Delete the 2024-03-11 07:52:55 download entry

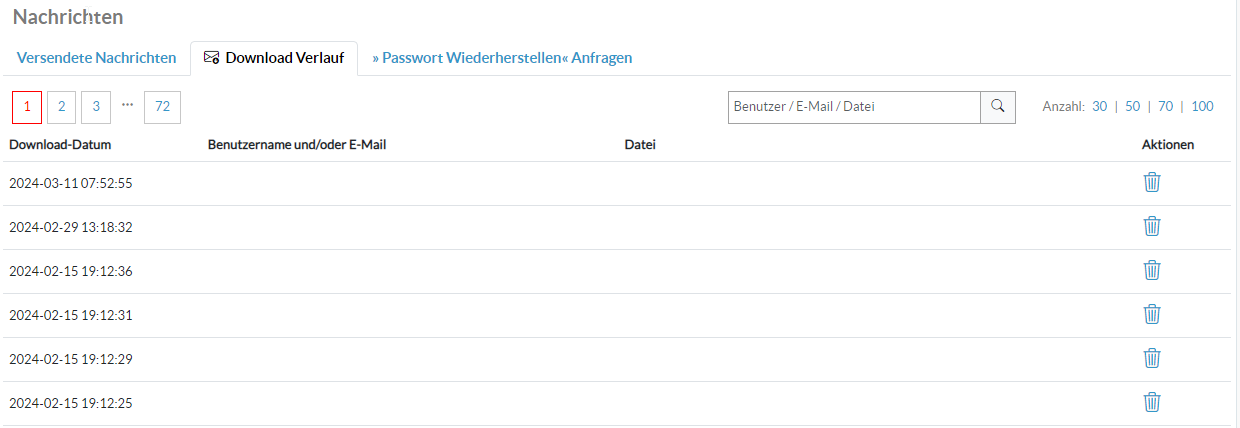[x=1152, y=182]
